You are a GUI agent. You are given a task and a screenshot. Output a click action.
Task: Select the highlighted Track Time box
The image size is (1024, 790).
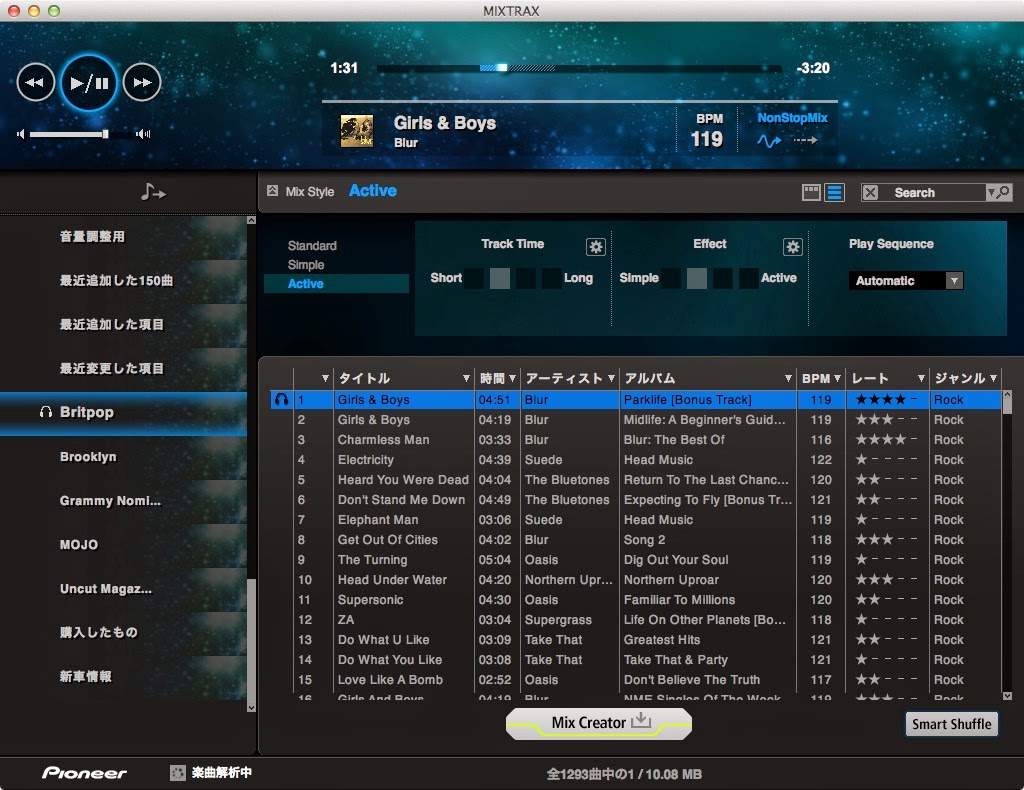(x=500, y=278)
